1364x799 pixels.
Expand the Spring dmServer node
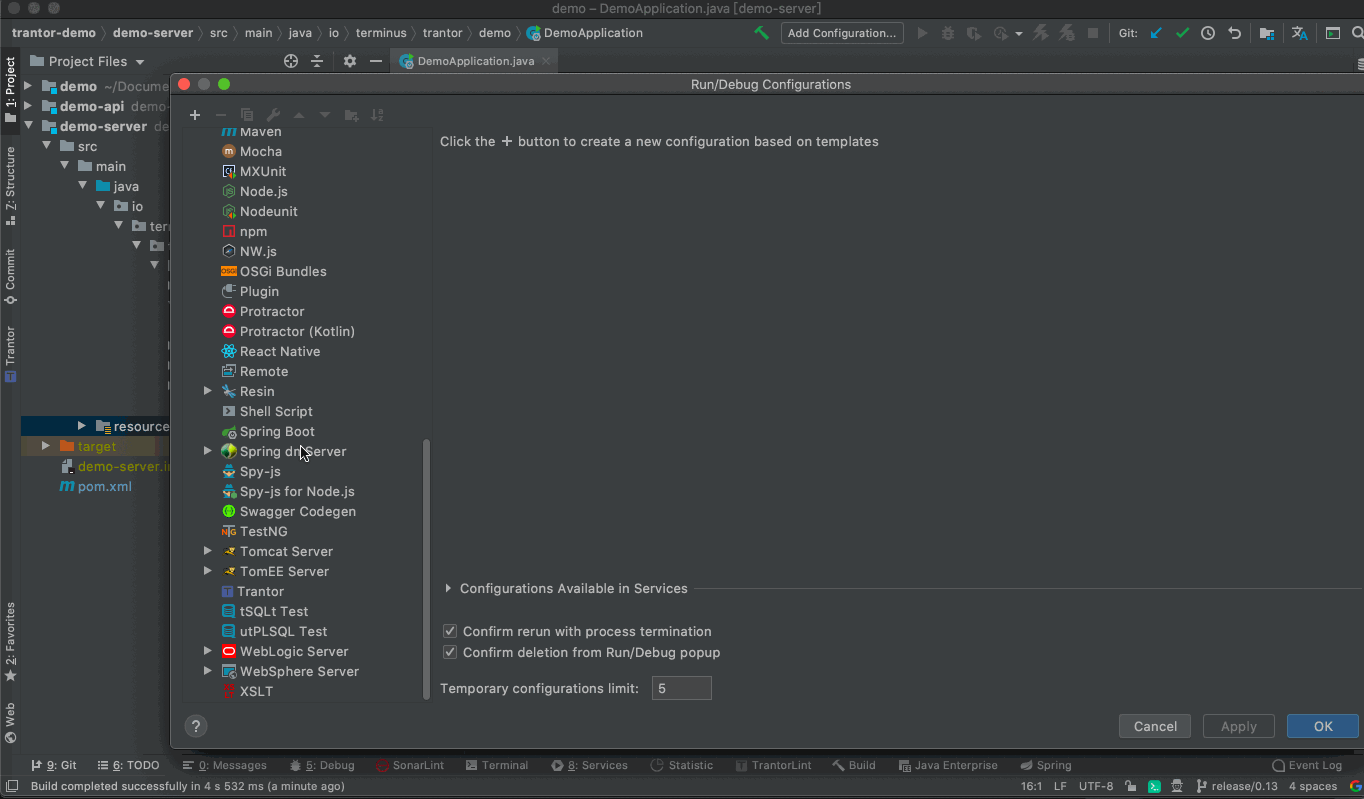point(208,451)
